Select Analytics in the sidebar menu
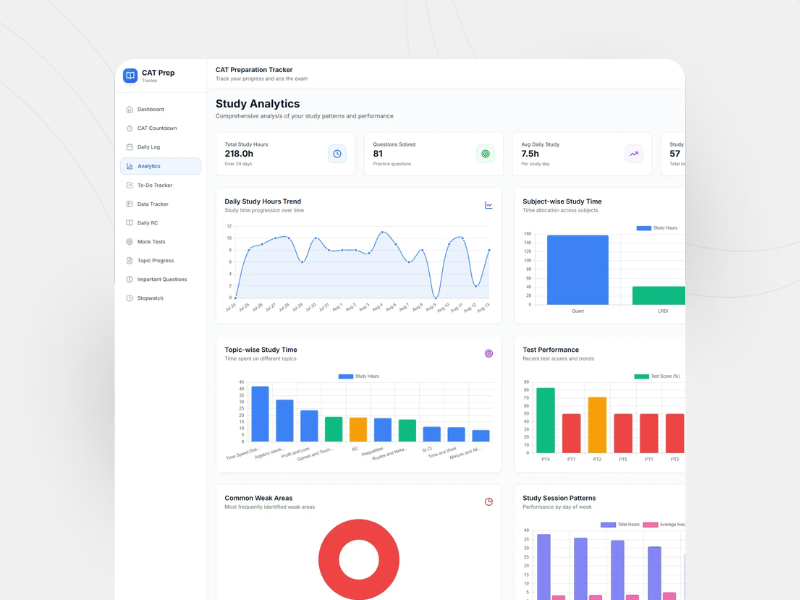This screenshot has height=600, width=800. pos(149,166)
